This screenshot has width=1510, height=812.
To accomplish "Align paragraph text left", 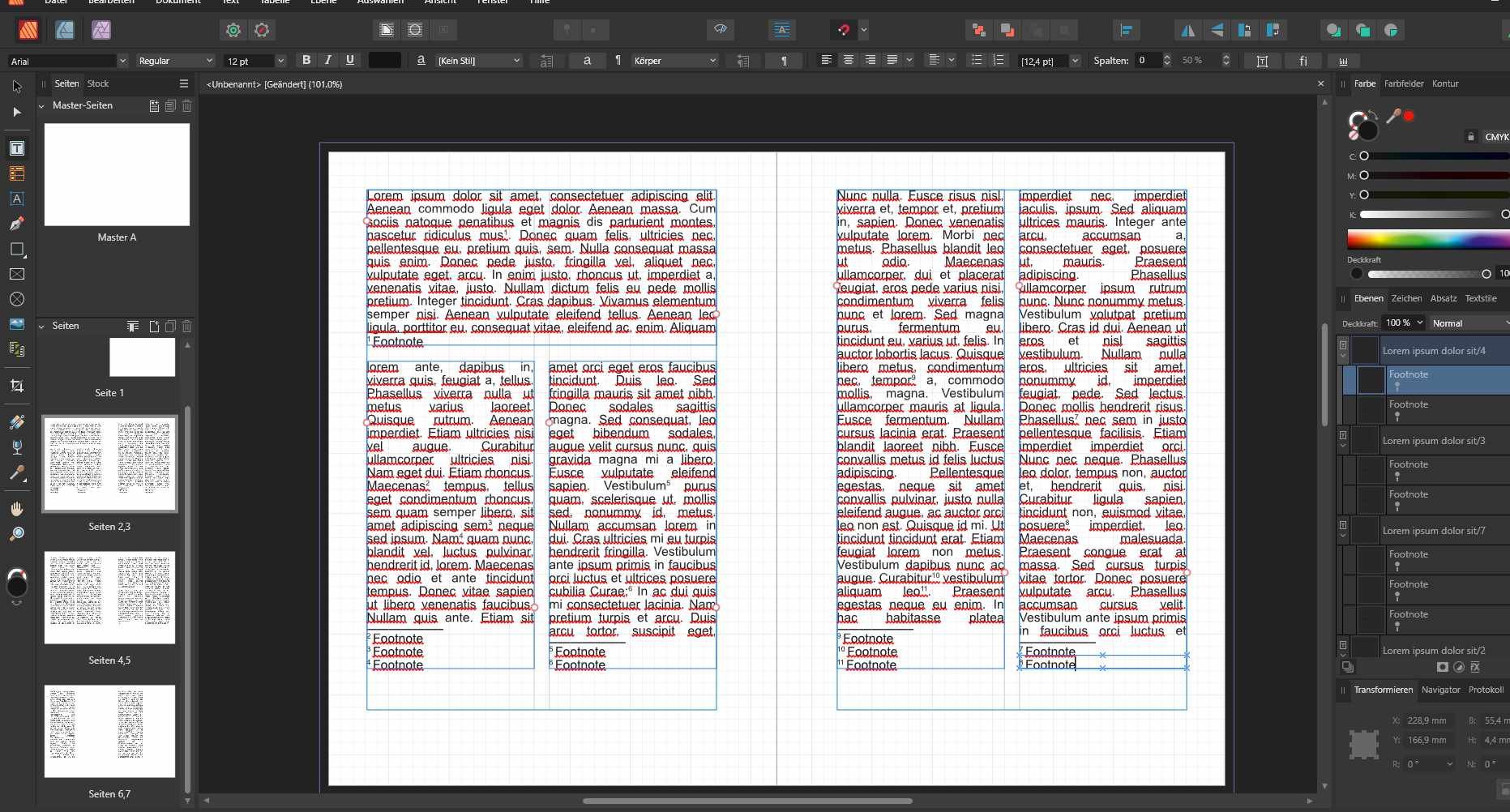I will pos(826,60).
